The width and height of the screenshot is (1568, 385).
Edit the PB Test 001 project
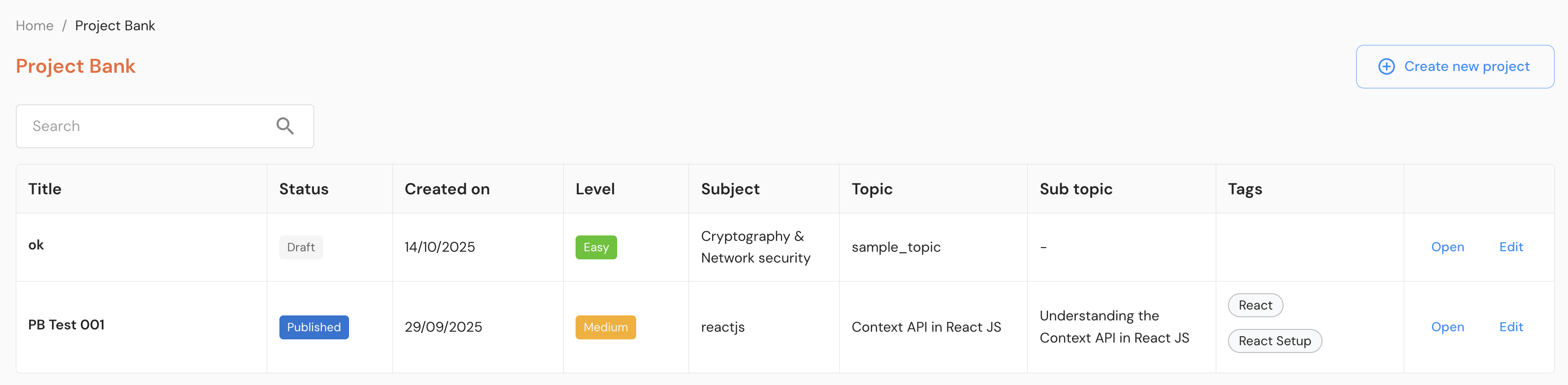pos(1510,327)
